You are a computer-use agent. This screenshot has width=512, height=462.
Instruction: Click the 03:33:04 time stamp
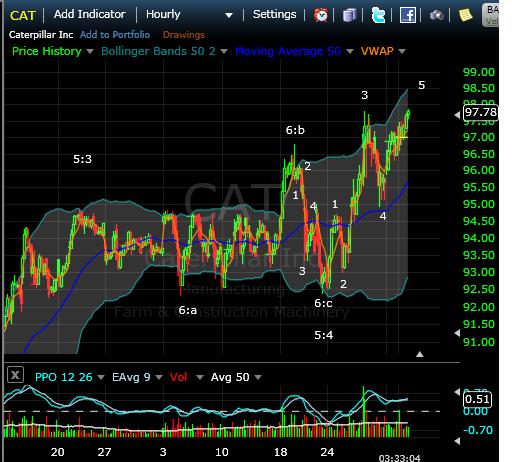400,458
